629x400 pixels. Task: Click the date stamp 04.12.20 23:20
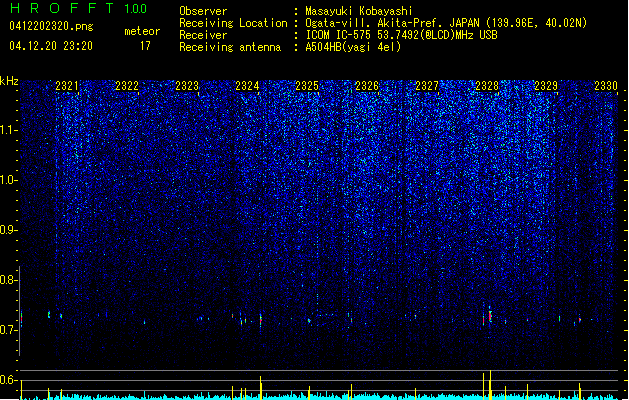coord(51,46)
